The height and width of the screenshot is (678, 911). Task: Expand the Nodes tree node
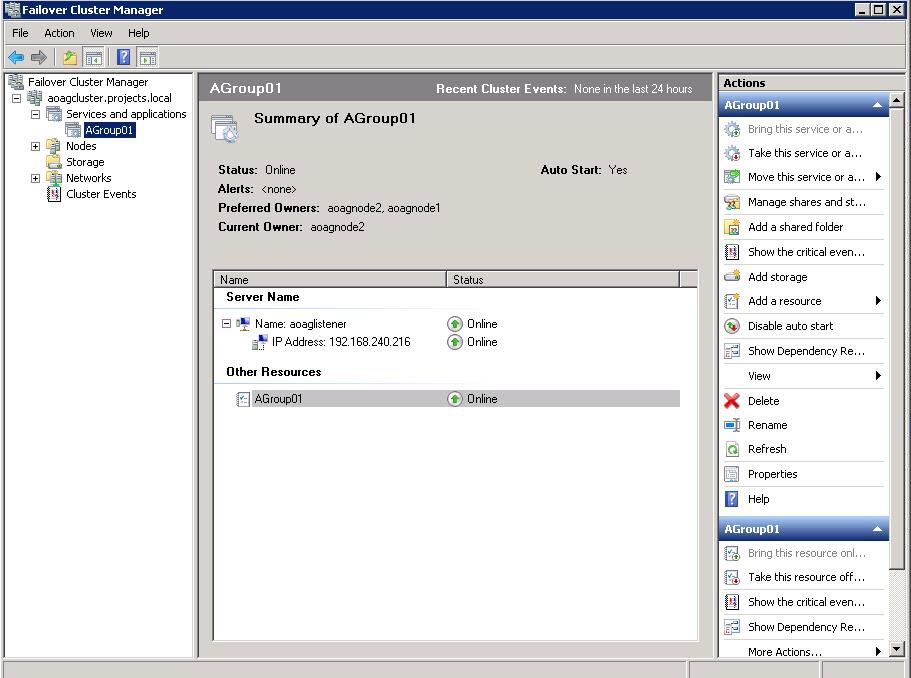click(35, 146)
